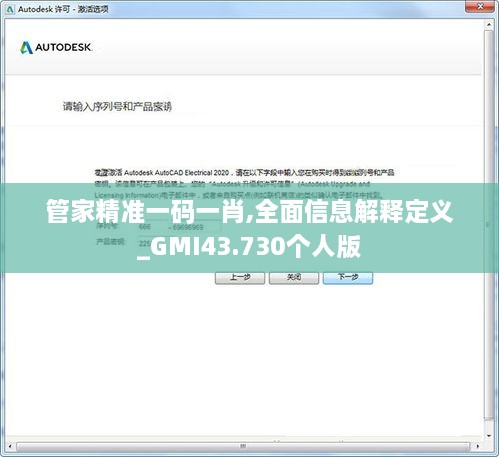The height and width of the screenshot is (457, 499).
Task: Click the 关闭 button
Action: [294, 277]
